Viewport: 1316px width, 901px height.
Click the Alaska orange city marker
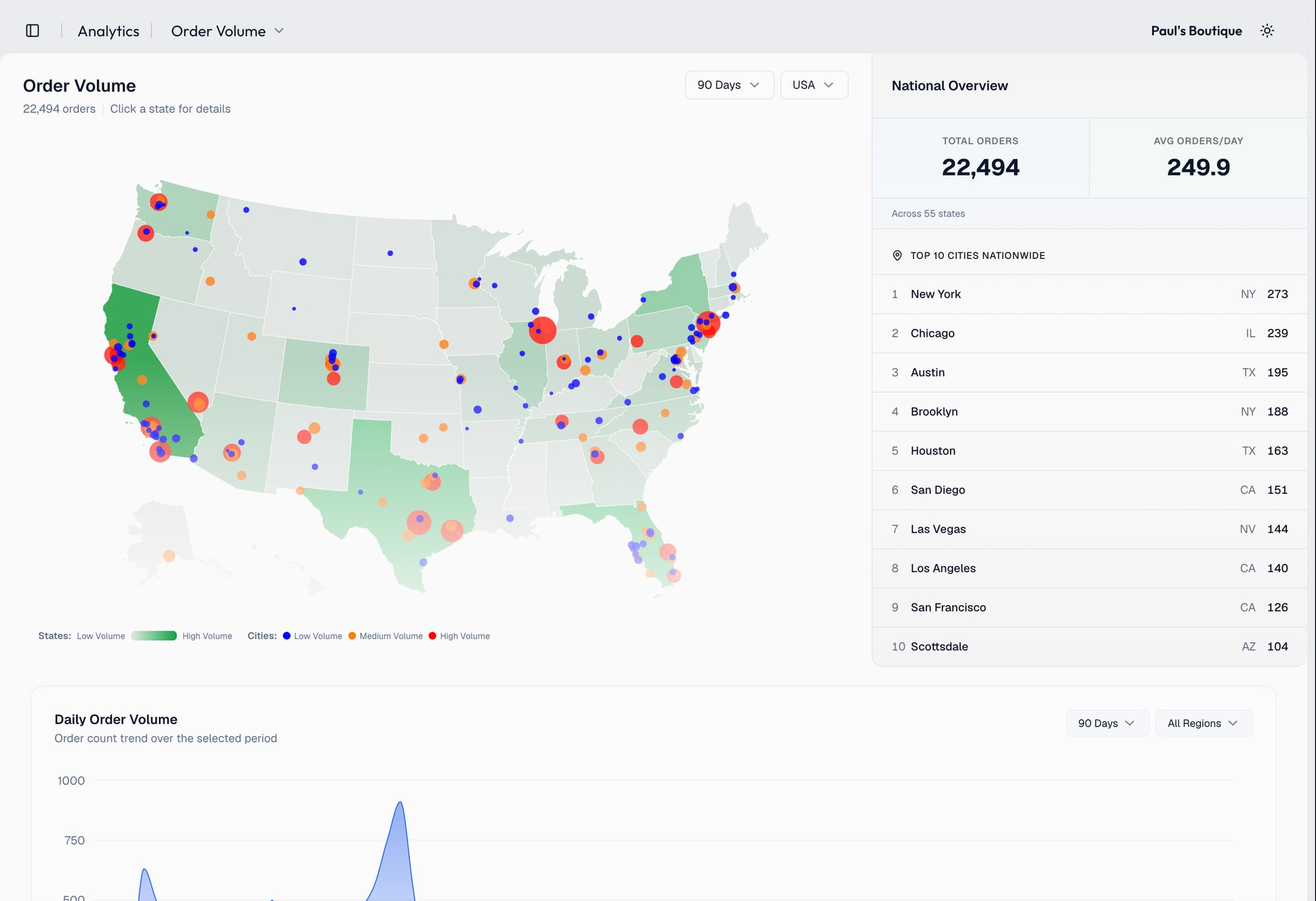[169, 556]
